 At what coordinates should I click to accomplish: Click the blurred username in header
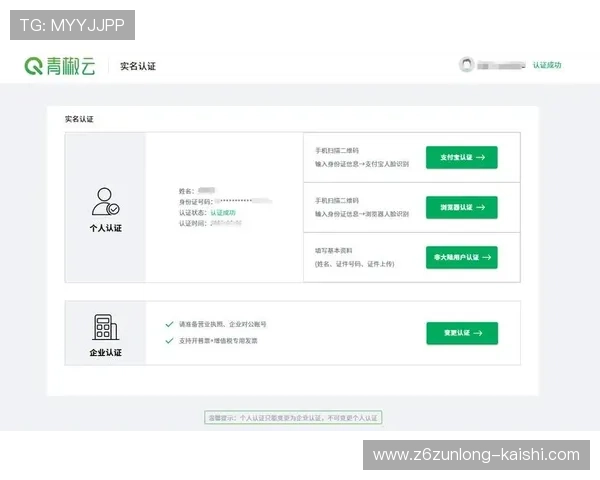[x=502, y=66]
